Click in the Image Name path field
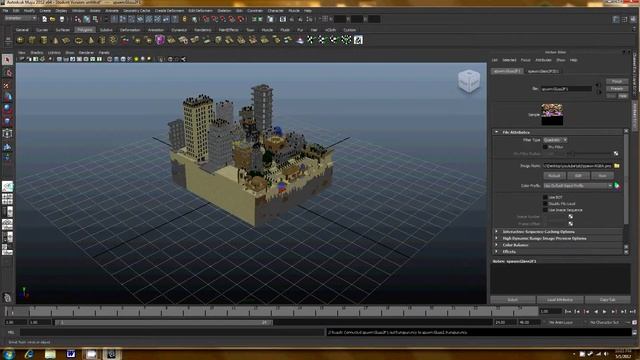640x360 pixels. pyautogui.click(x=577, y=166)
